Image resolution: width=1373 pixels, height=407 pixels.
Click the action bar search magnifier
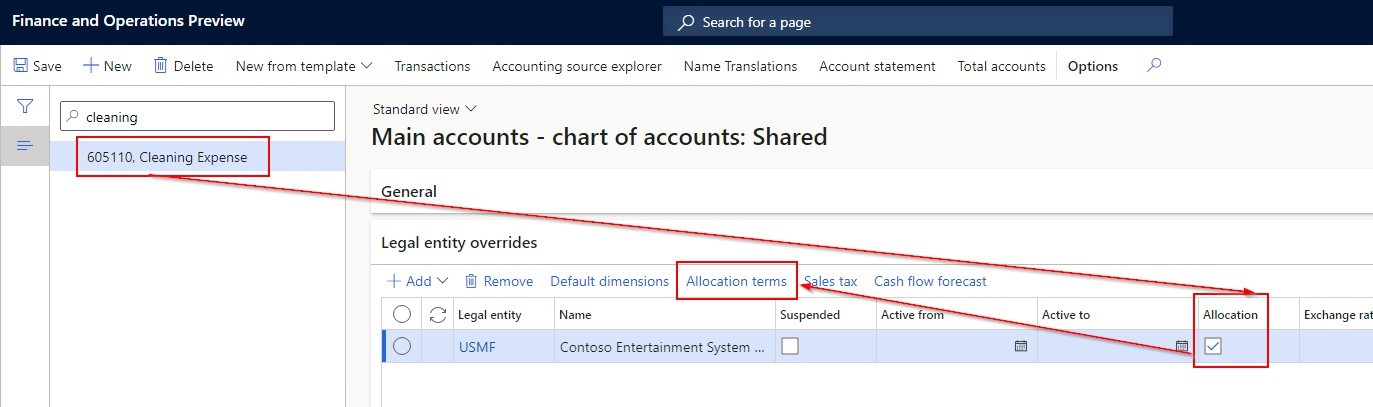(1154, 66)
